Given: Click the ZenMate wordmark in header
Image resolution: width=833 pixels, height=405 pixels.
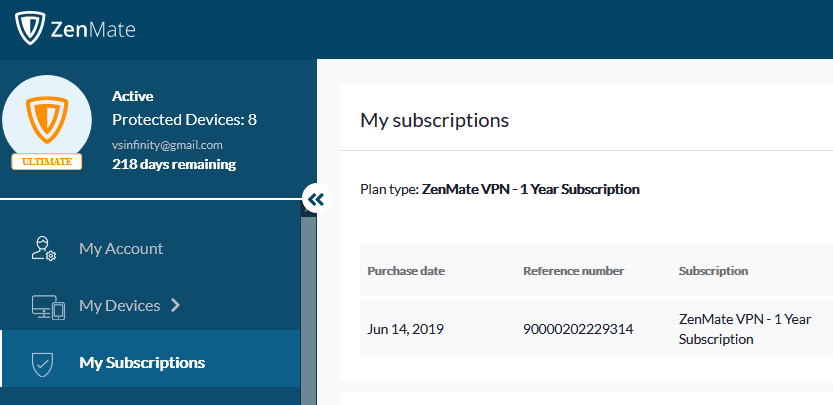Looking at the screenshot, I should pyautogui.click(x=93, y=30).
